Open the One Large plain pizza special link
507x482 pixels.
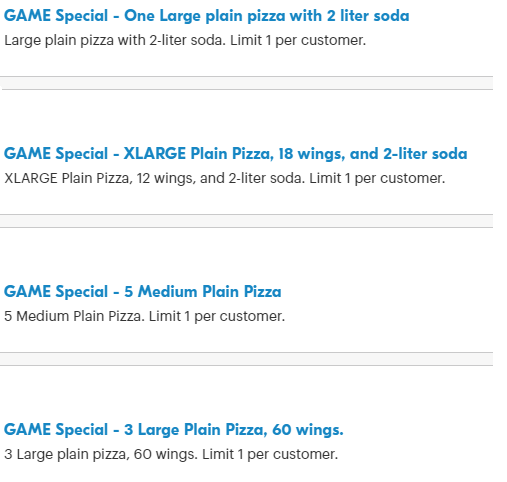click(206, 16)
